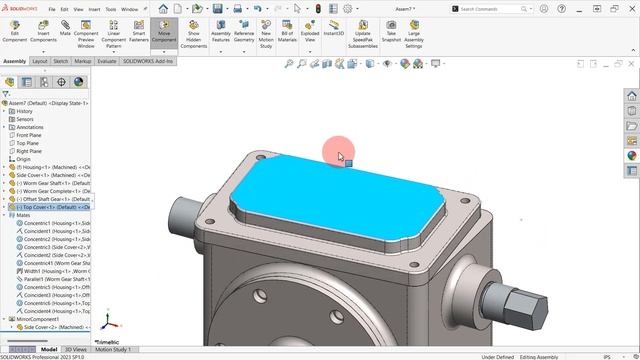This screenshot has width=640, height=360.
Task: Toggle the Instant3D tool
Action: point(334,29)
